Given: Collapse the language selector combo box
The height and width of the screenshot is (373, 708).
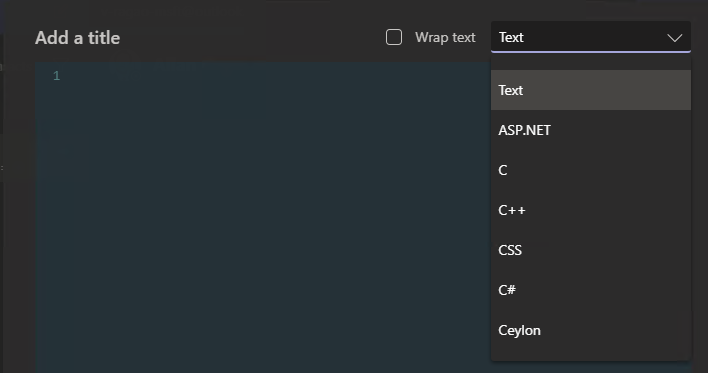Looking at the screenshot, I should pos(591,37).
